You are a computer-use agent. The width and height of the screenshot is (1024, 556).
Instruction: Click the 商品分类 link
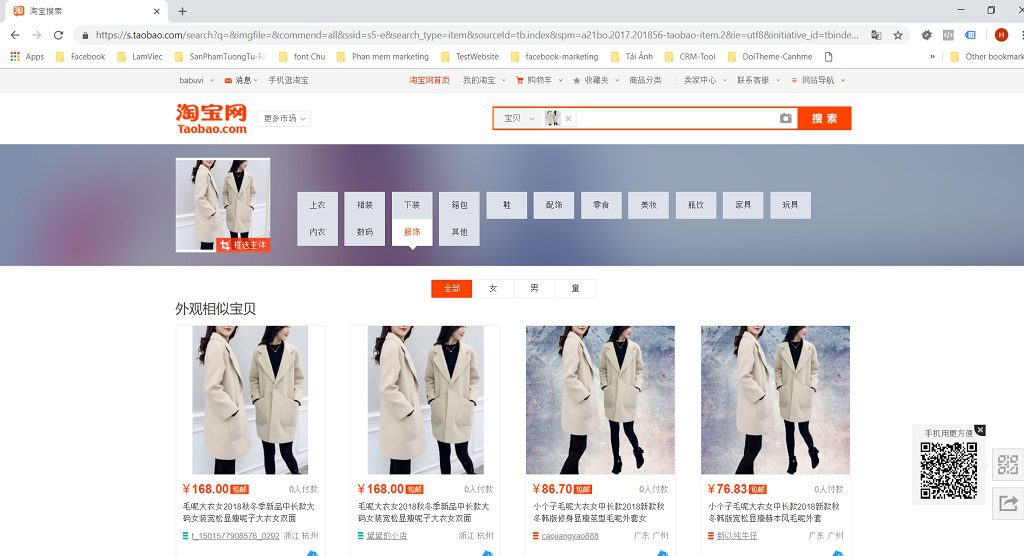(x=645, y=80)
